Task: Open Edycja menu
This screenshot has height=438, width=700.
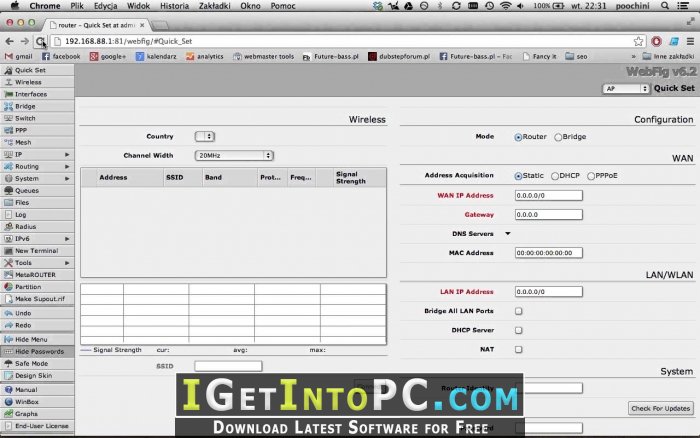Action: pos(105,6)
